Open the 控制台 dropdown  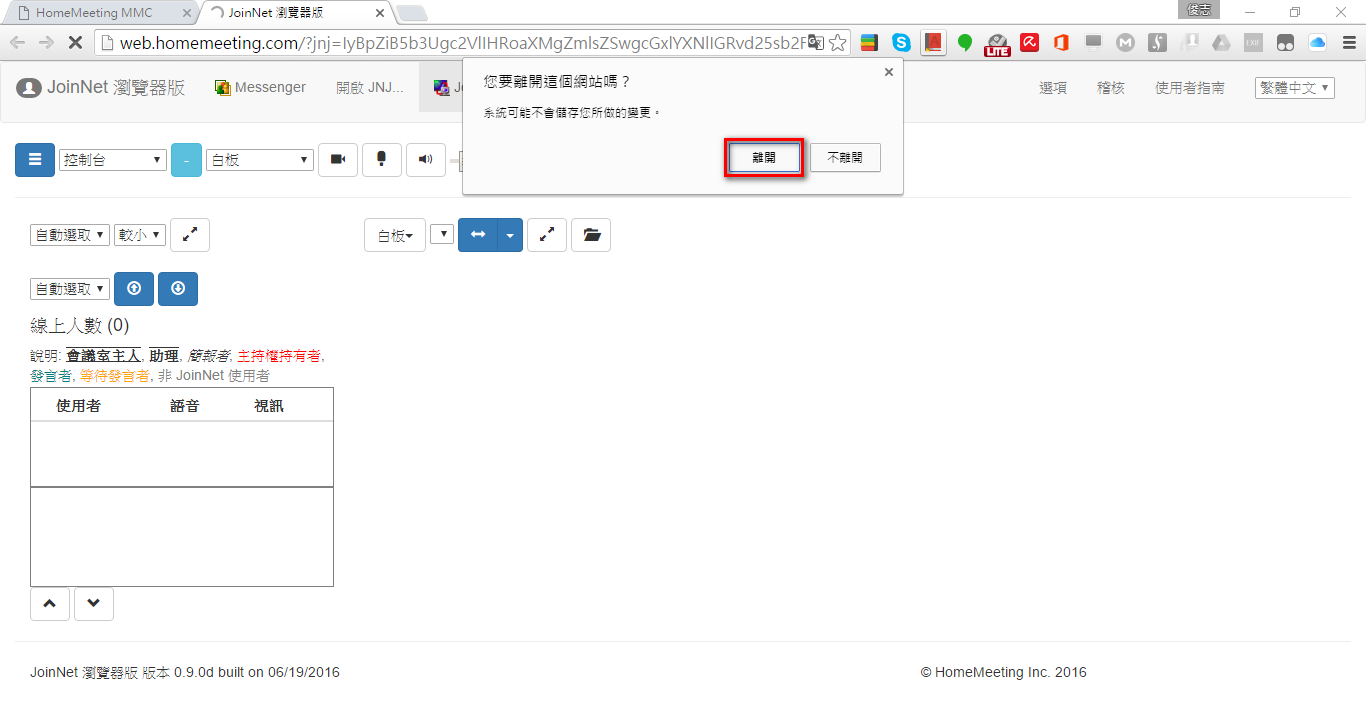click(113, 160)
